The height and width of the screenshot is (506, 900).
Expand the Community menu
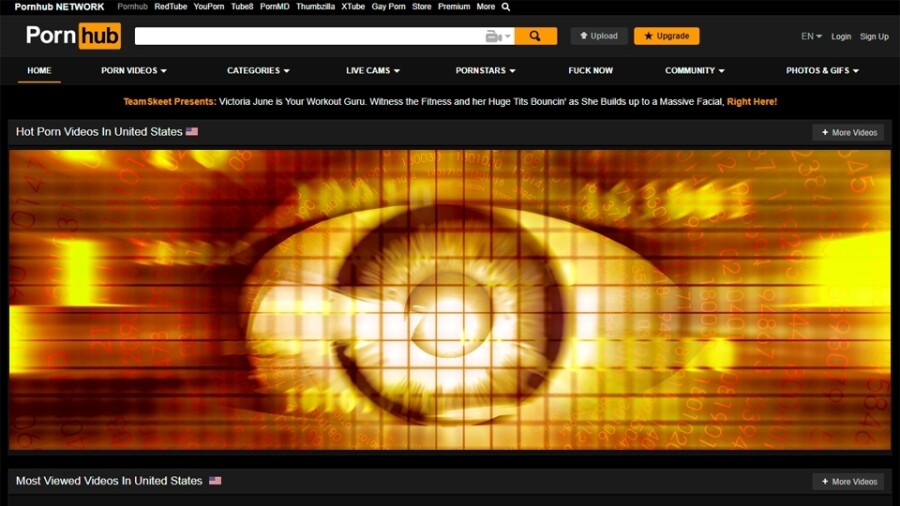pyautogui.click(x=694, y=71)
